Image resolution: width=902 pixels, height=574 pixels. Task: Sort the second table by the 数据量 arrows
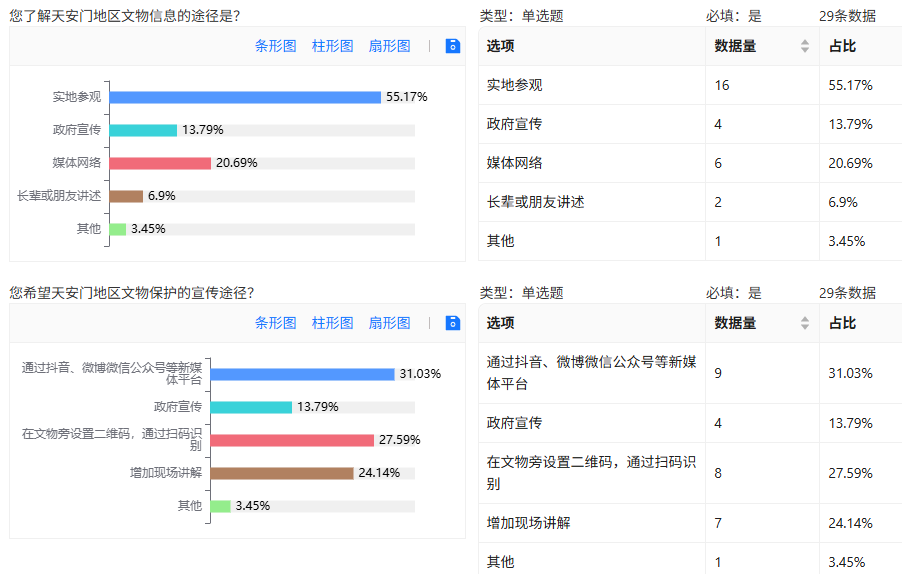[x=805, y=324]
